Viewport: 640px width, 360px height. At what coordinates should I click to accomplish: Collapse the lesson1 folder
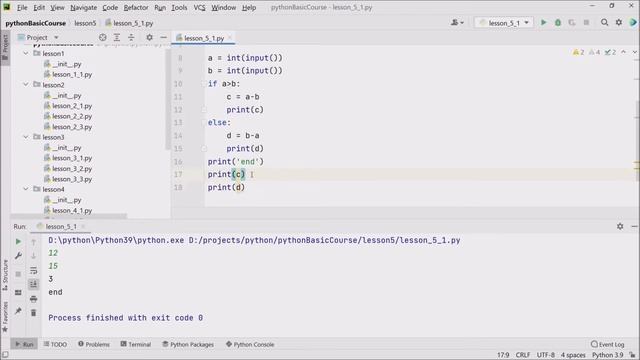click(x=26, y=53)
